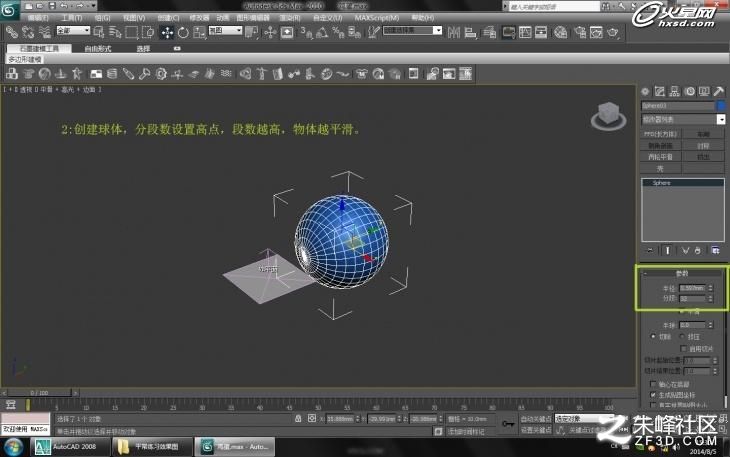The width and height of the screenshot is (730, 457).
Task: Open the 3ds Max application button
Action: pos(8,9)
